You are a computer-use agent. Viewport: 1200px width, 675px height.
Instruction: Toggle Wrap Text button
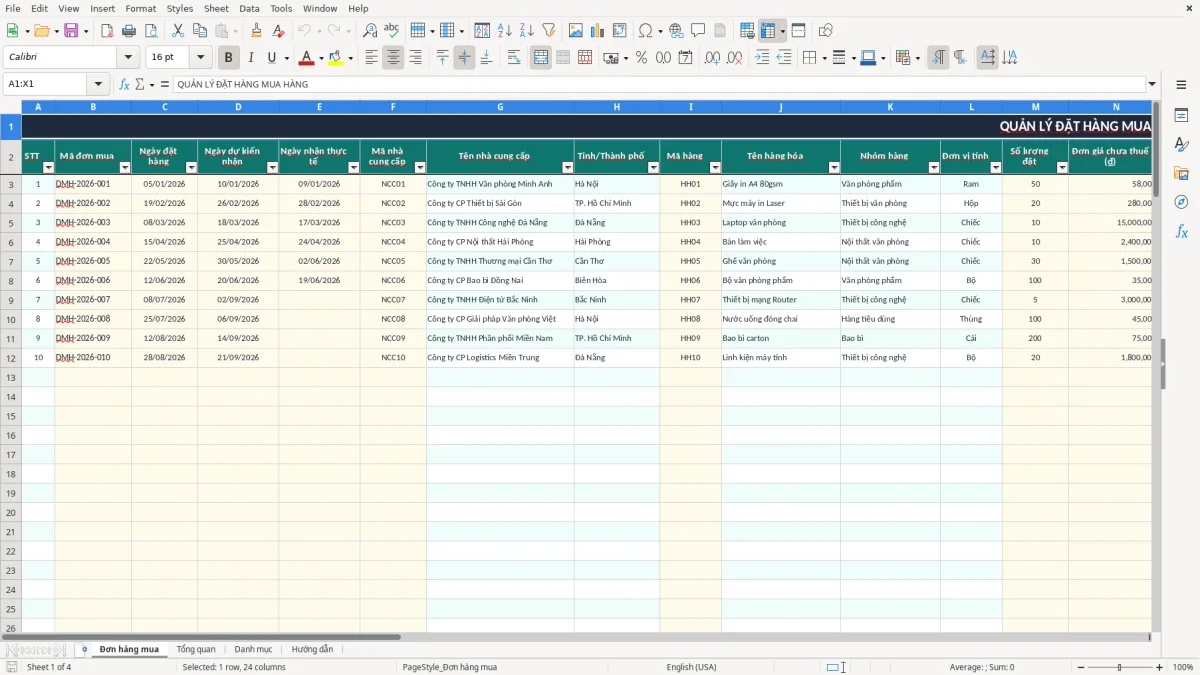click(x=514, y=58)
